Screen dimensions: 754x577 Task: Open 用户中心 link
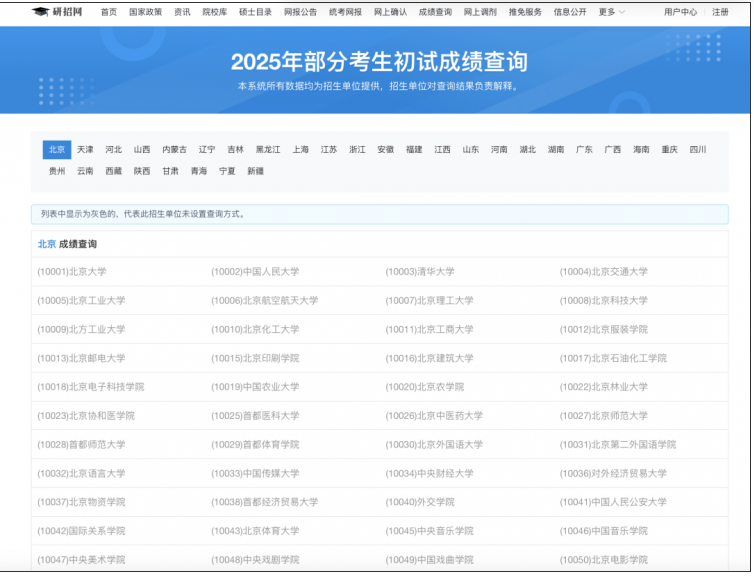pos(680,12)
